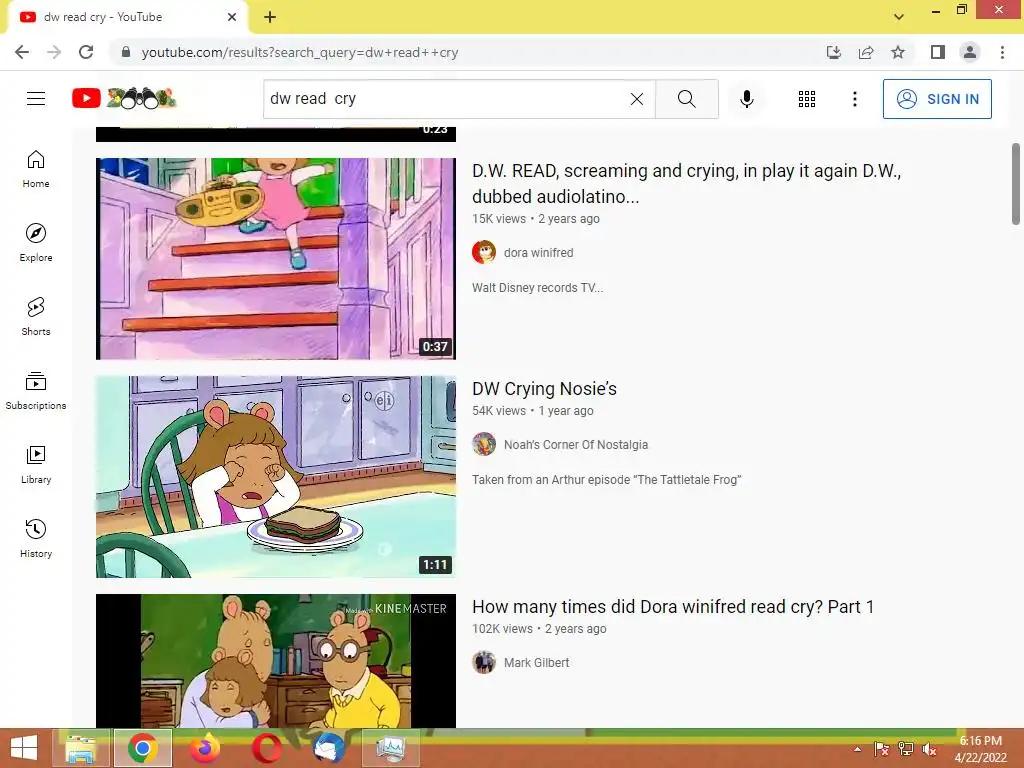
Task: Open 'DW Crying Nosie's' title link
Action: (x=544, y=389)
